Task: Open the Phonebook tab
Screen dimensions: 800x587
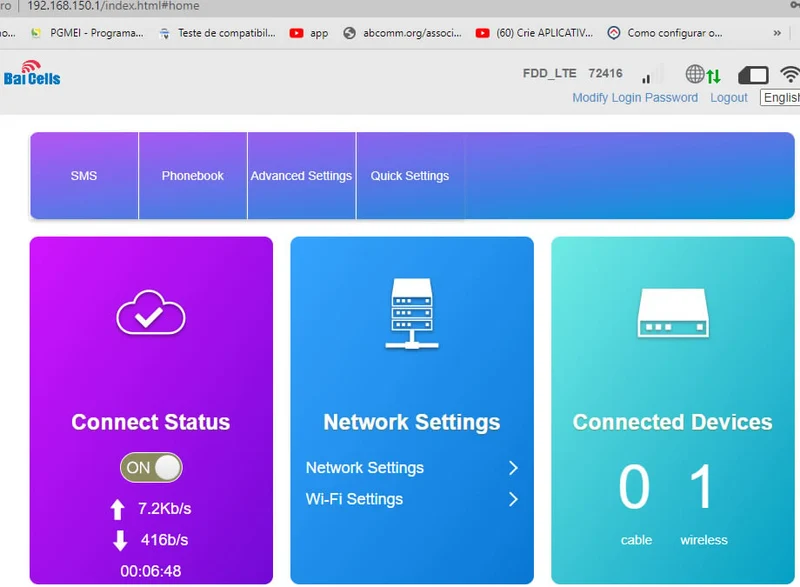Action: click(193, 176)
